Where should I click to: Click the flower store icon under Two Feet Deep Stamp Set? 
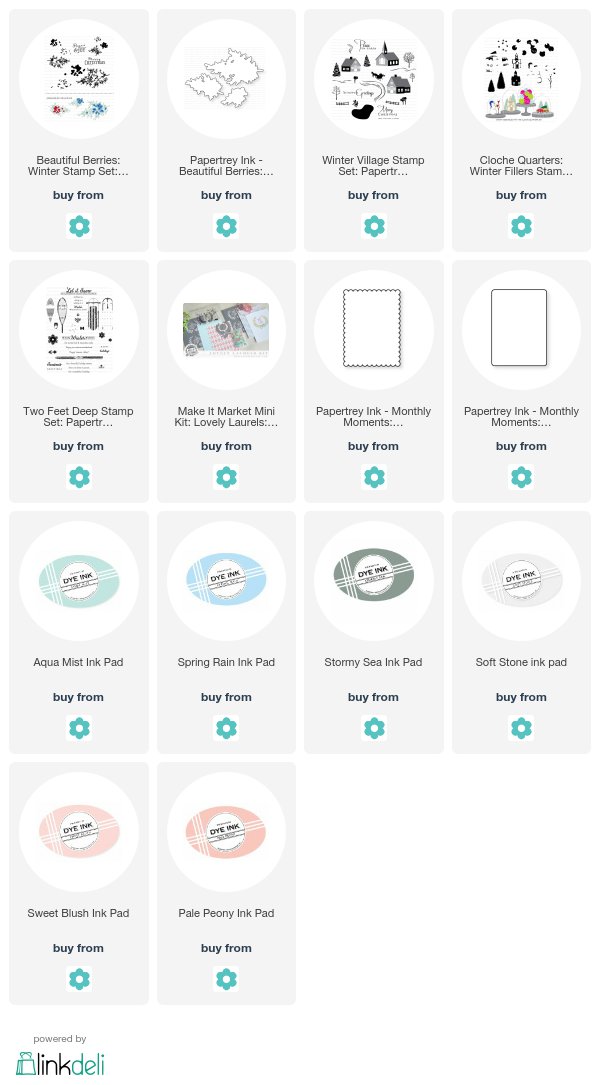(x=79, y=477)
